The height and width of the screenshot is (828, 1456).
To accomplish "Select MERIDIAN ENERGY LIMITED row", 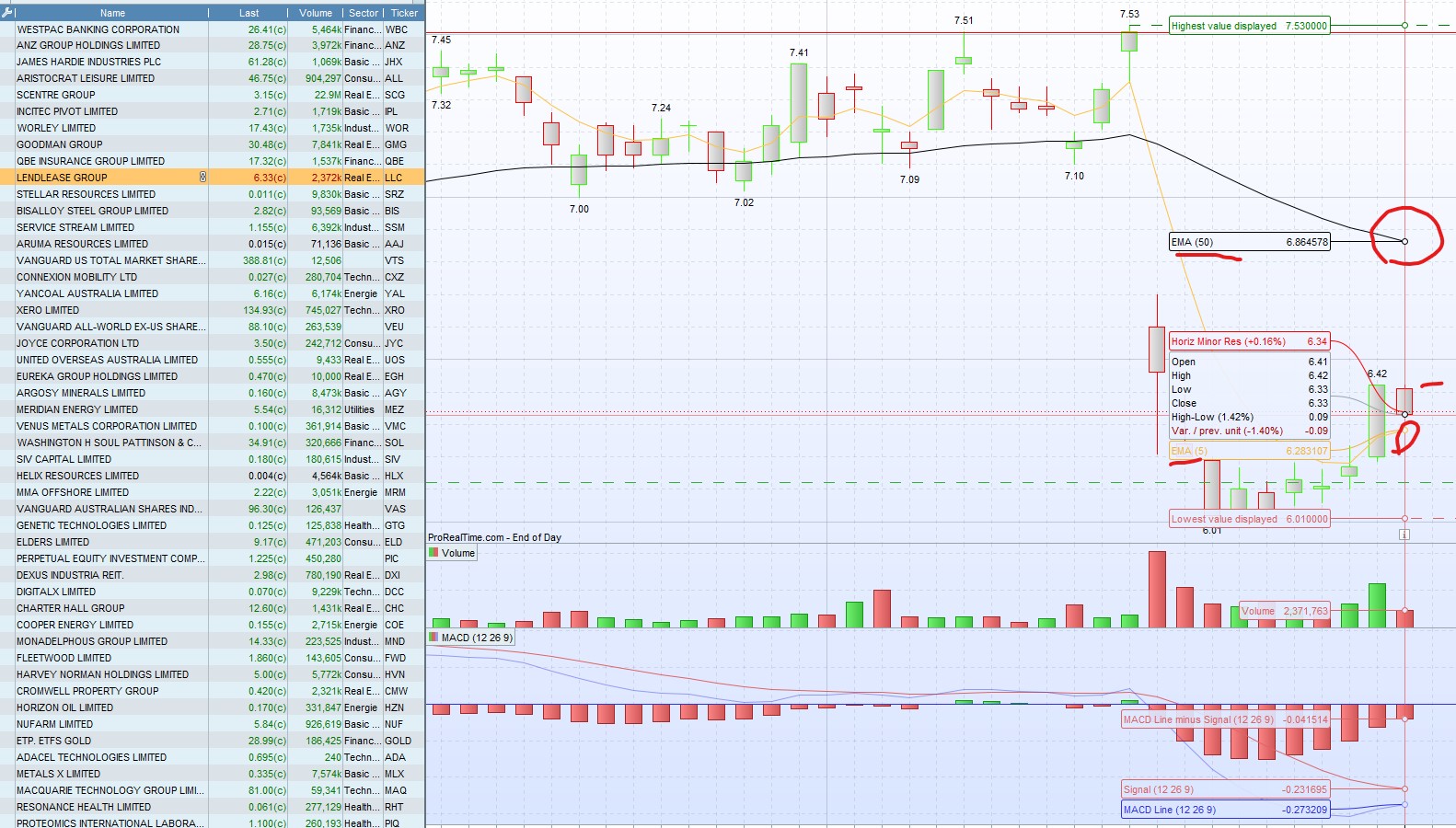I will point(212,409).
